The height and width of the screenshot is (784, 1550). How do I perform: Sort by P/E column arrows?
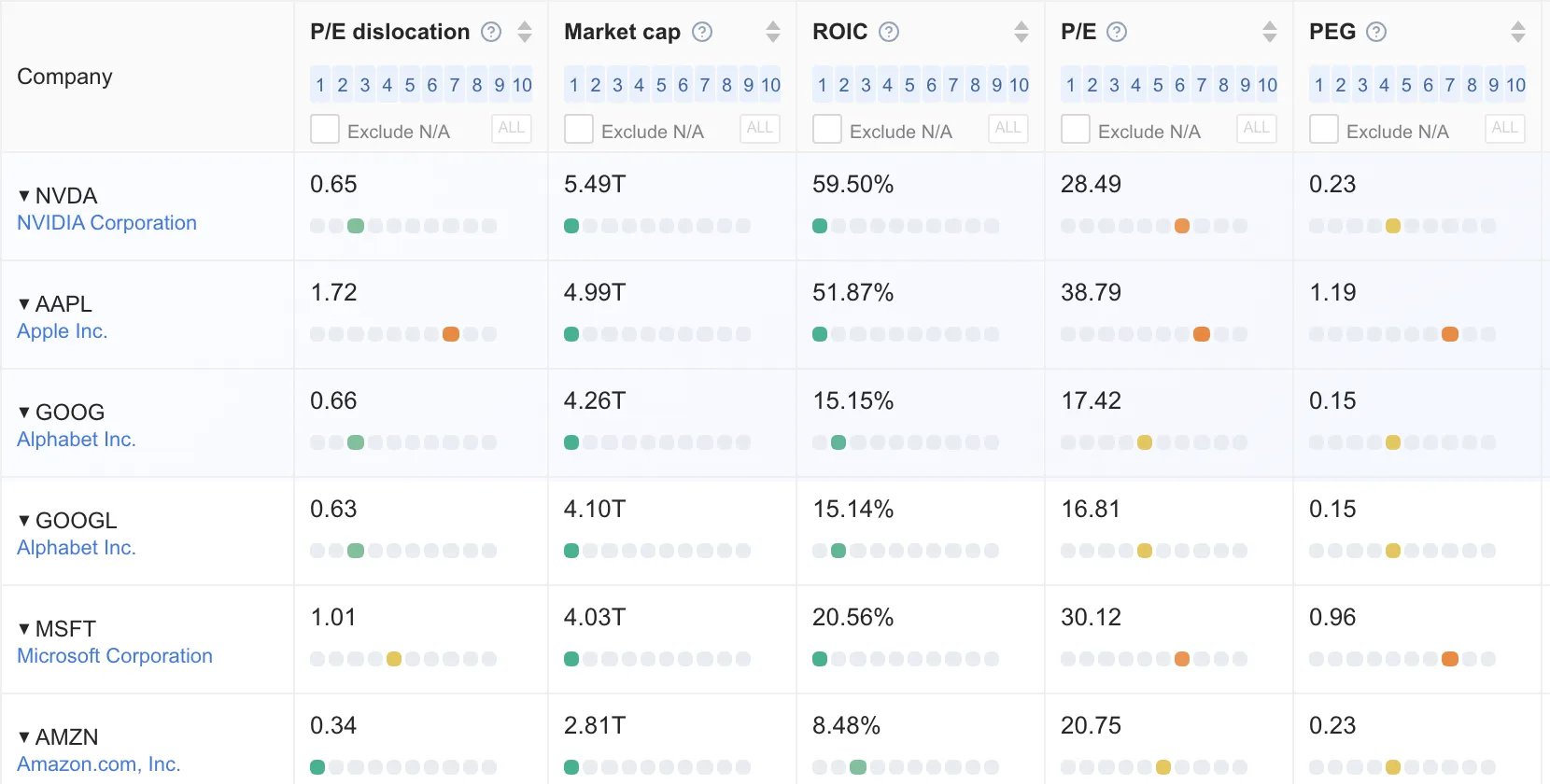pos(1270,32)
